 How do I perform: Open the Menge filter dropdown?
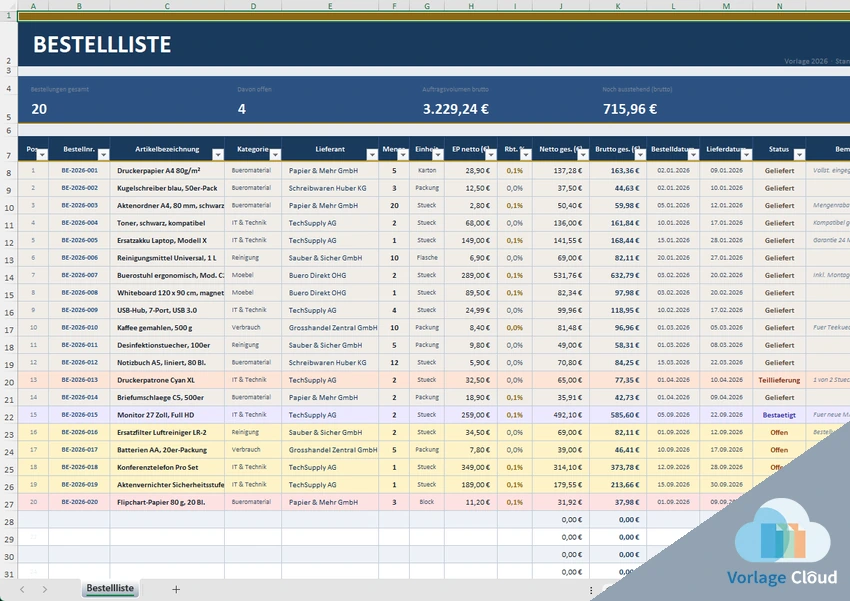(403, 155)
